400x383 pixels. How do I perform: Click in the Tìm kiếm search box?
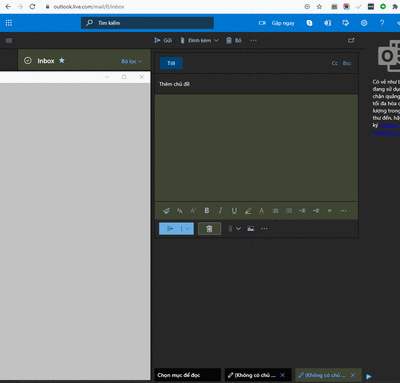(x=147, y=23)
